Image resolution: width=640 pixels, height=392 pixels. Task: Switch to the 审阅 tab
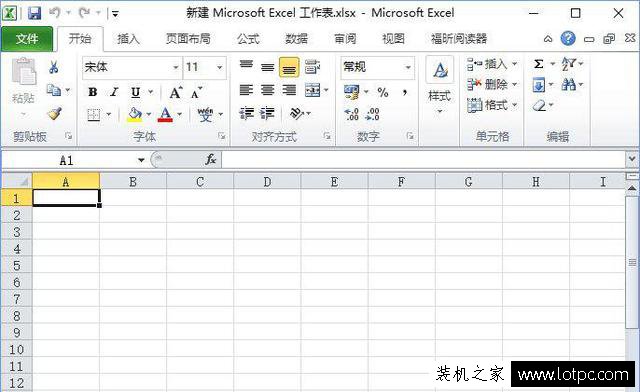click(x=345, y=39)
